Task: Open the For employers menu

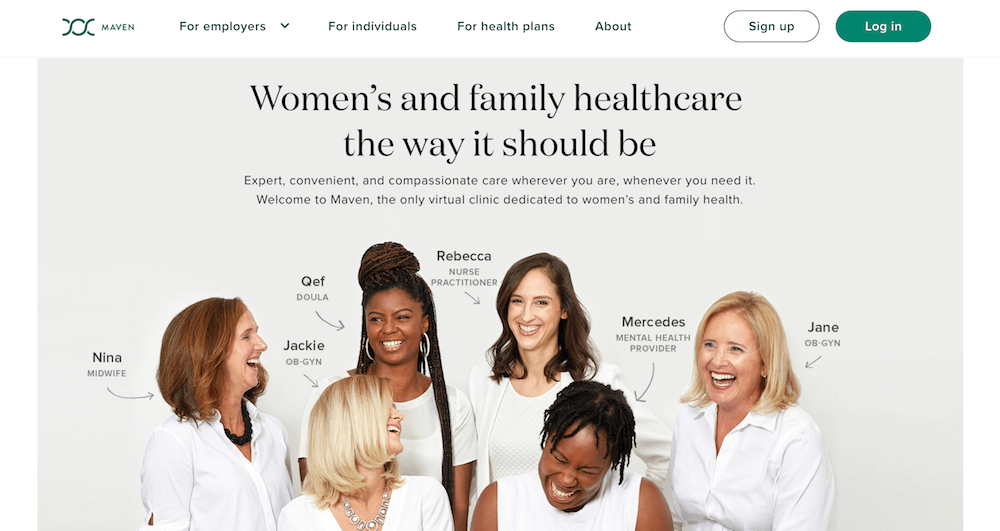Action: click(223, 26)
